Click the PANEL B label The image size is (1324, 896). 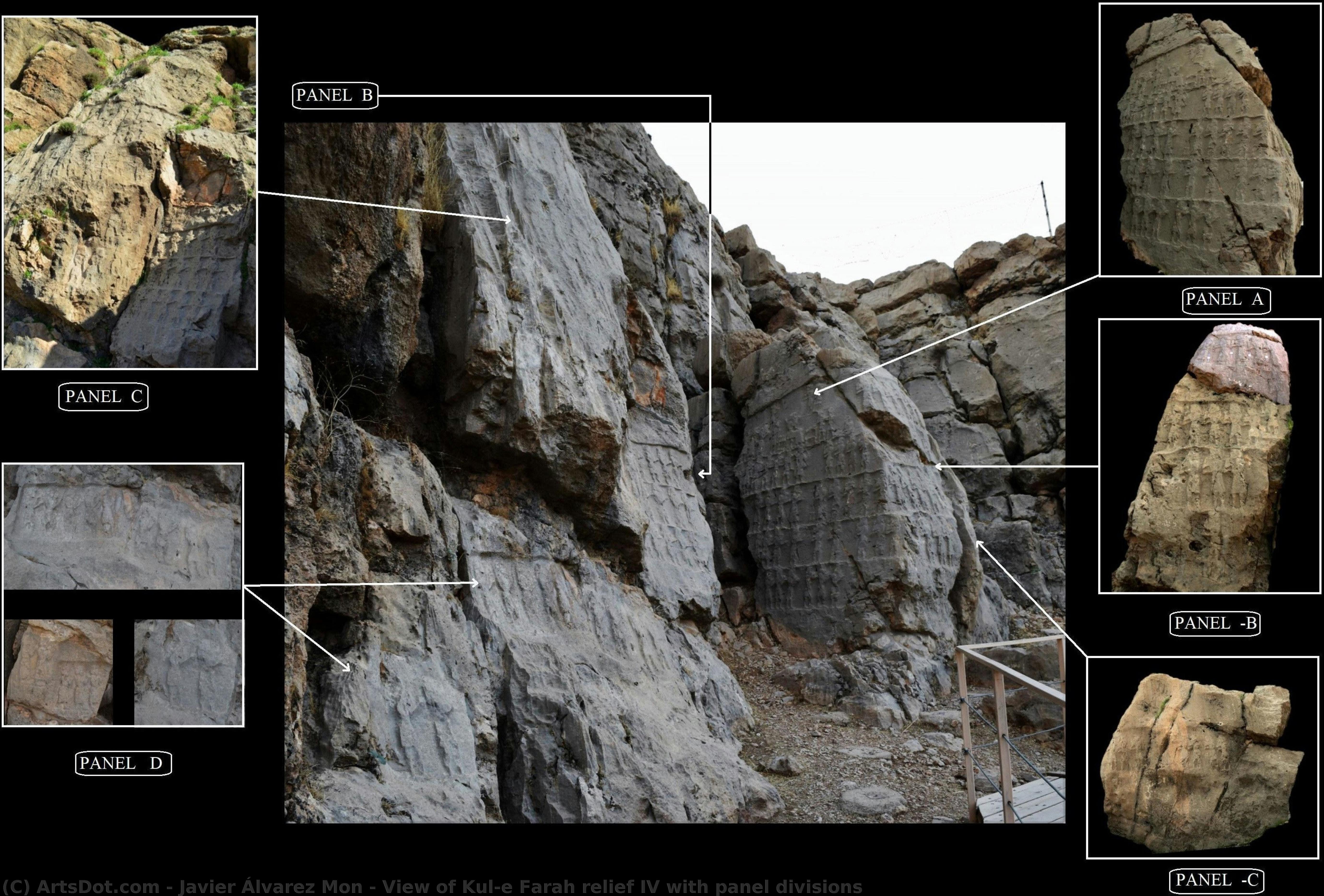(x=335, y=96)
